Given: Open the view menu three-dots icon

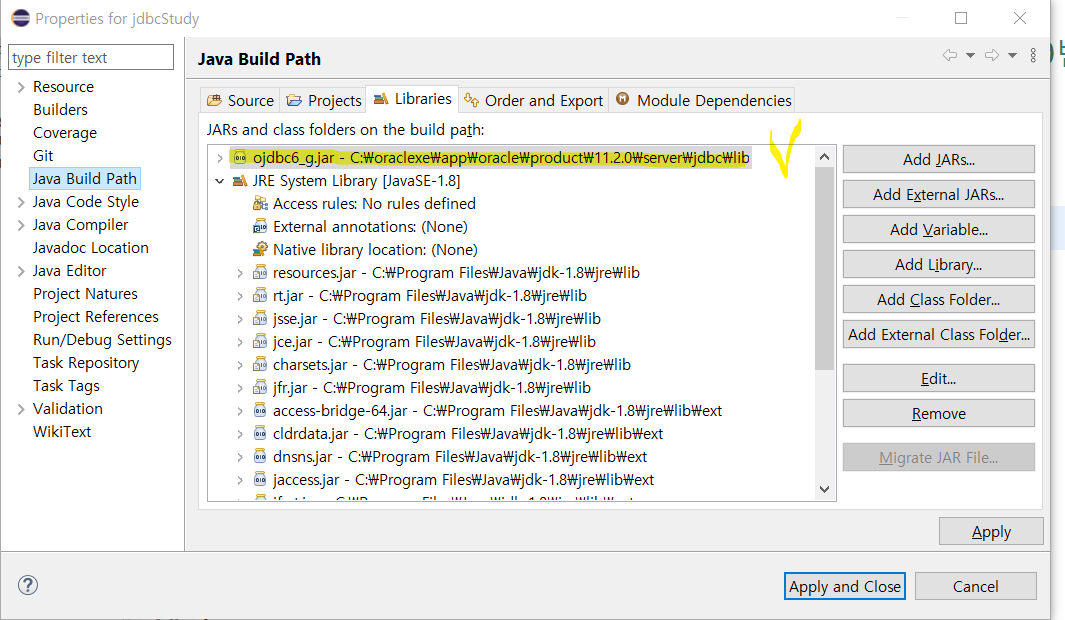Looking at the screenshot, I should pos(1033,56).
